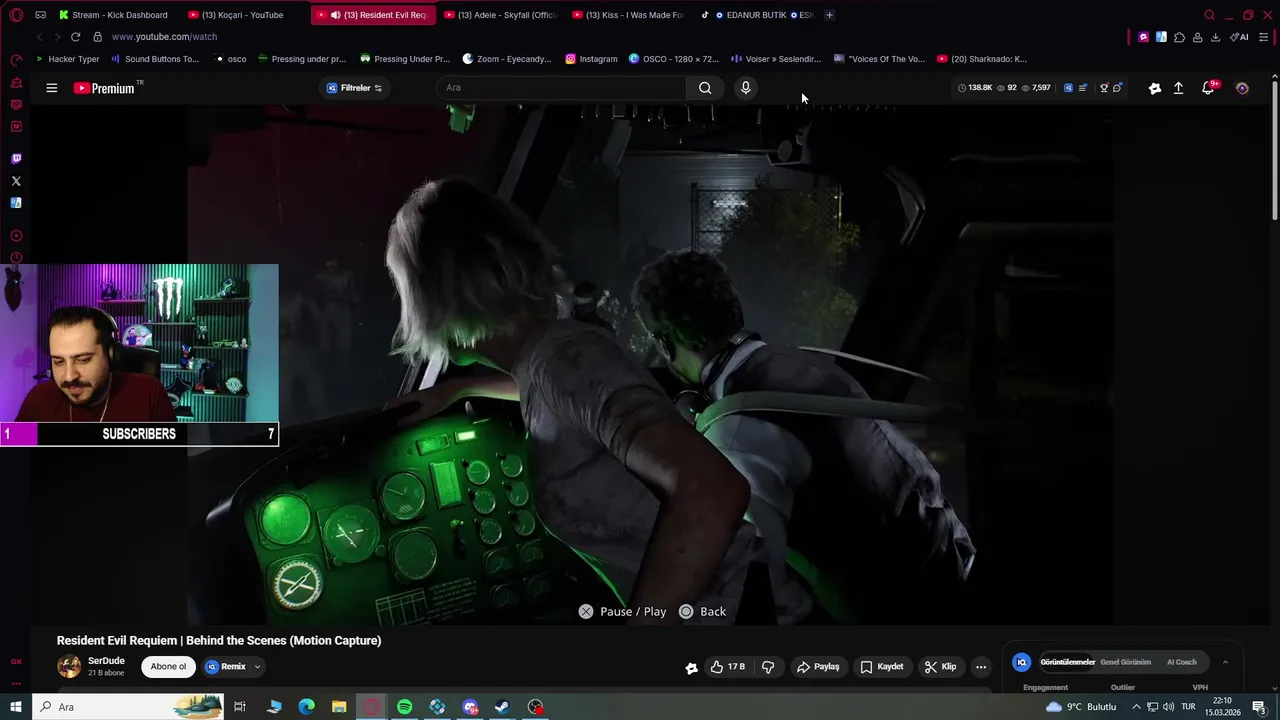Switch to the Kiss - I Was Made For tab
The image size is (1280, 720).
tap(628, 15)
